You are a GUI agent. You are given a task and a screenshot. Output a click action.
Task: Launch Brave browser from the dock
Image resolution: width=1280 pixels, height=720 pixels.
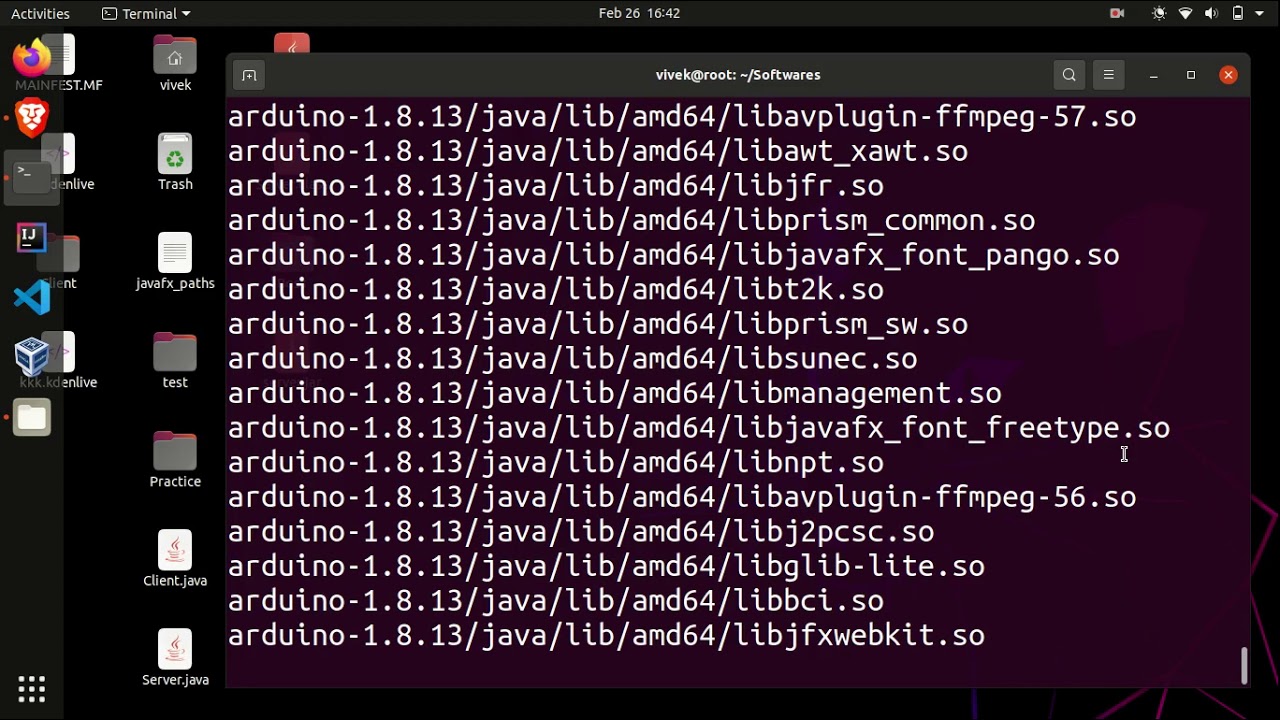pos(32,119)
